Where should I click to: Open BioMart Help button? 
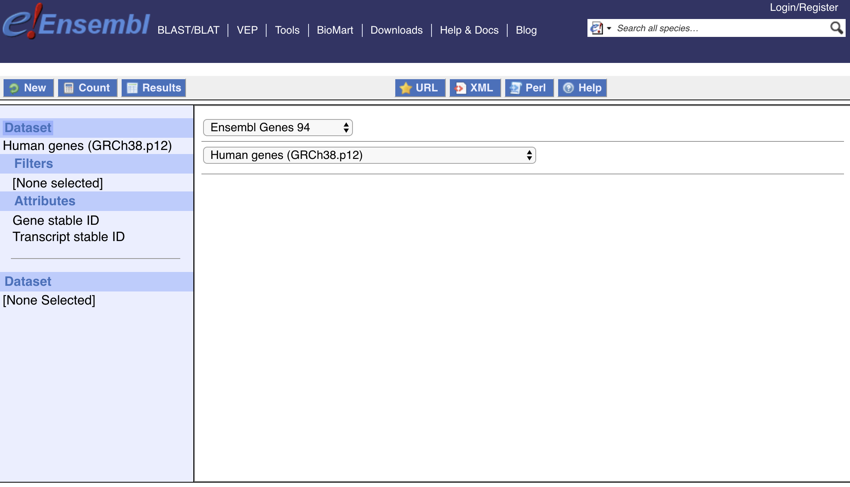pos(582,88)
